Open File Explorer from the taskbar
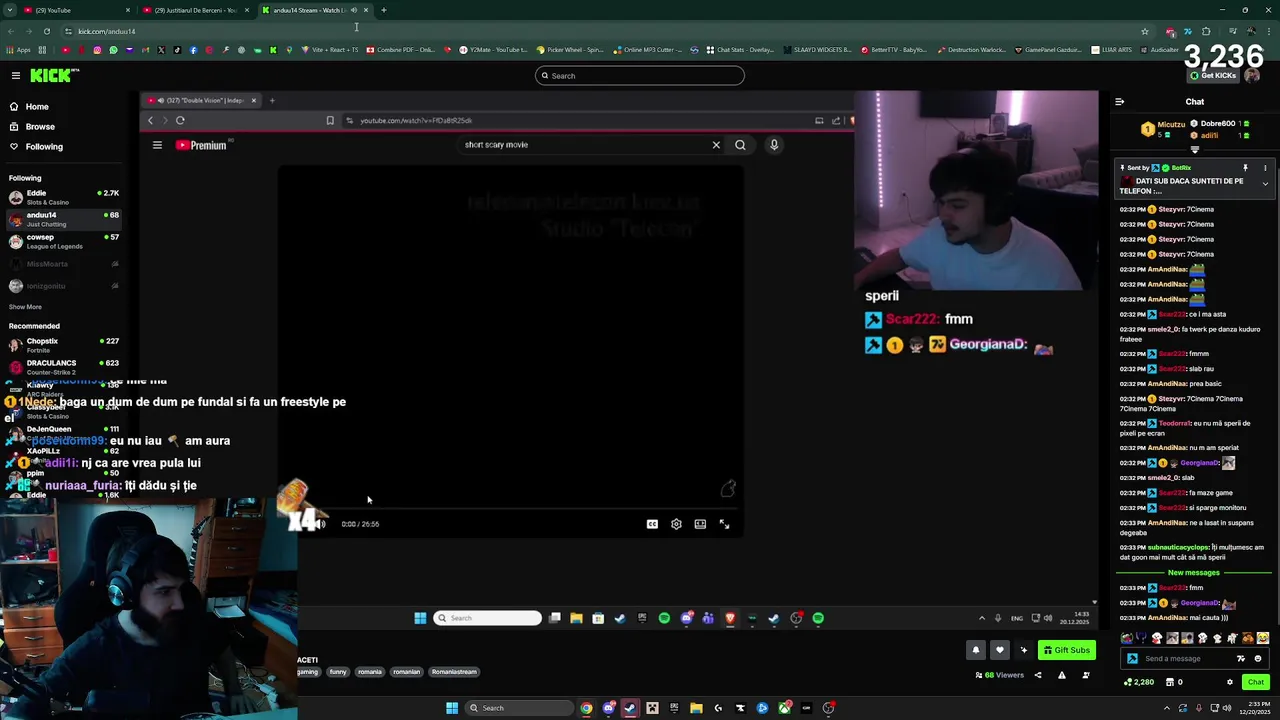This screenshot has width=1280, height=720. click(x=696, y=708)
